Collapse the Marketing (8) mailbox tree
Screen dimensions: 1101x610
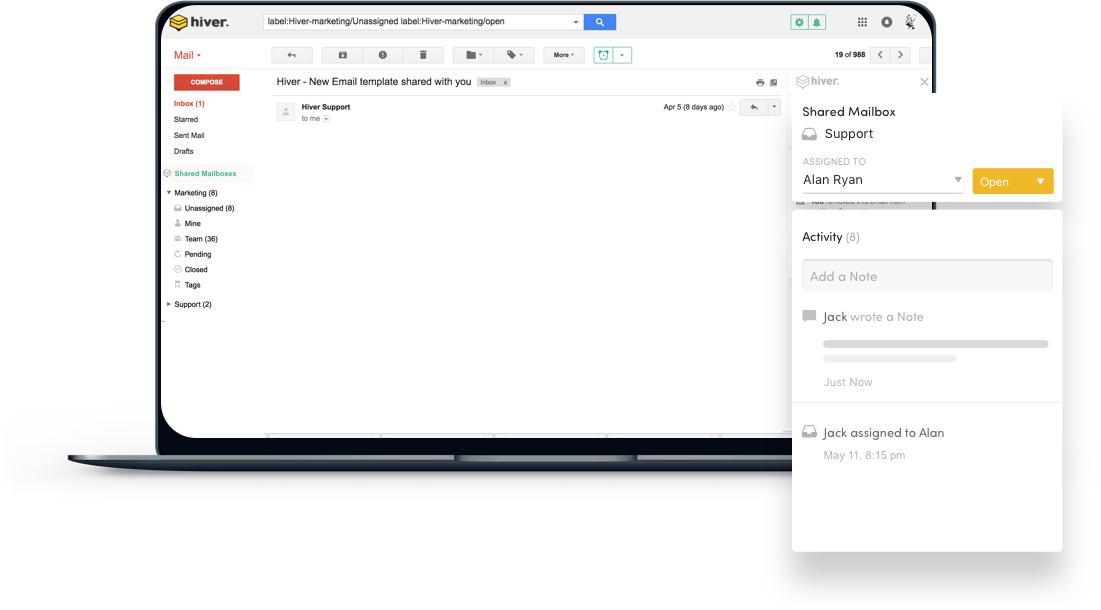coord(169,192)
